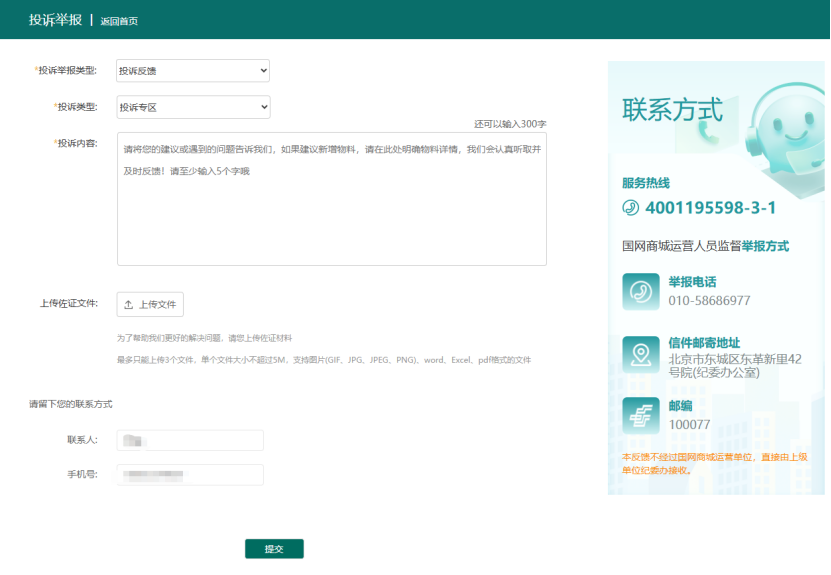Viewport: 831px width, 575px height.
Task: Click the 投诉举报 header title
Action: 56,19
